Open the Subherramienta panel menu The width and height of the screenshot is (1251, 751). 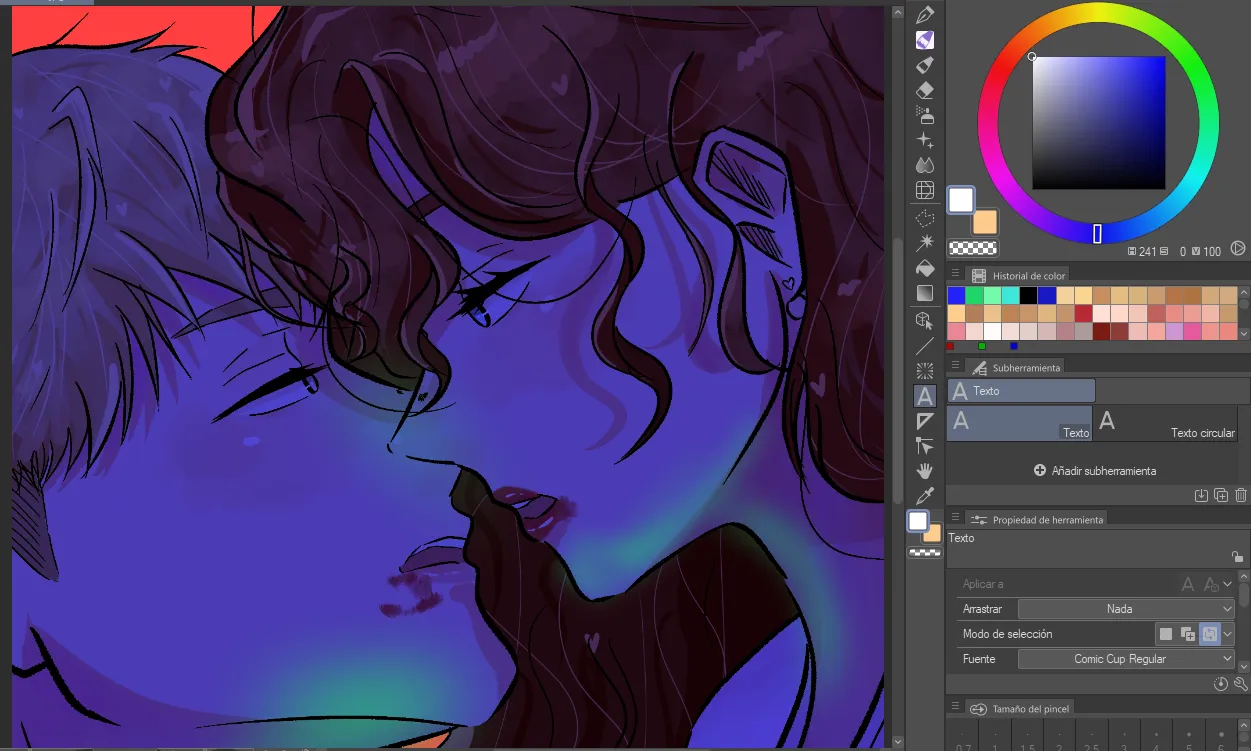(956, 367)
